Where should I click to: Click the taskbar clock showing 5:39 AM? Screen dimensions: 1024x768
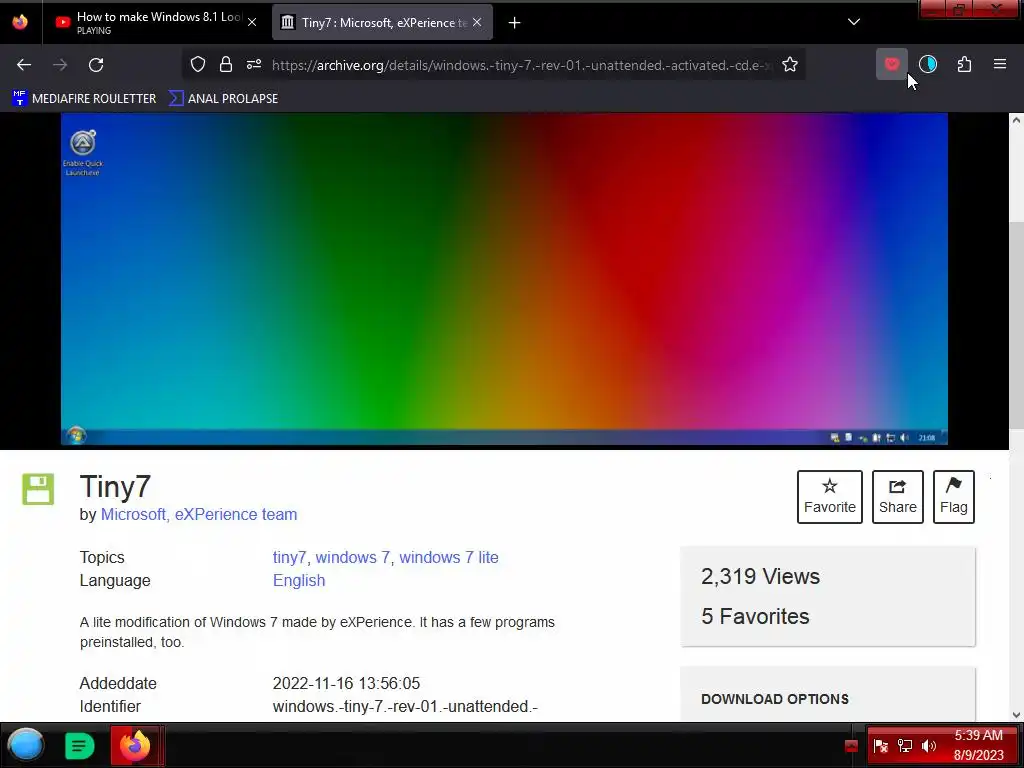pyautogui.click(x=978, y=745)
